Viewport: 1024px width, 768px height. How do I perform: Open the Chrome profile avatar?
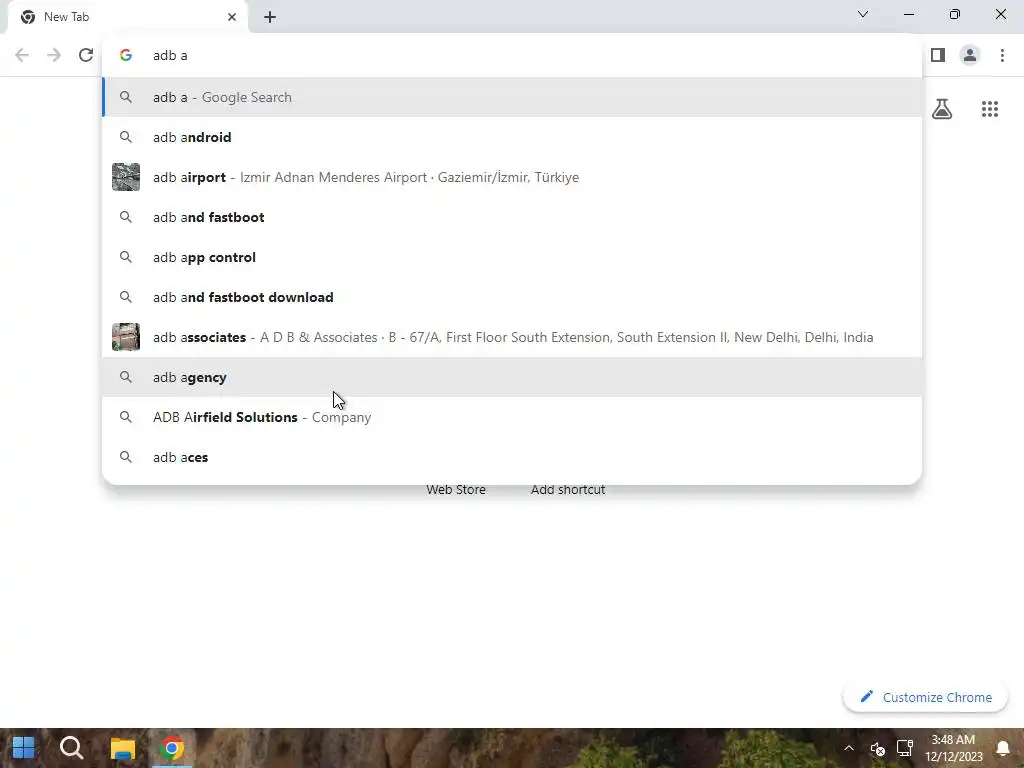[x=970, y=55]
